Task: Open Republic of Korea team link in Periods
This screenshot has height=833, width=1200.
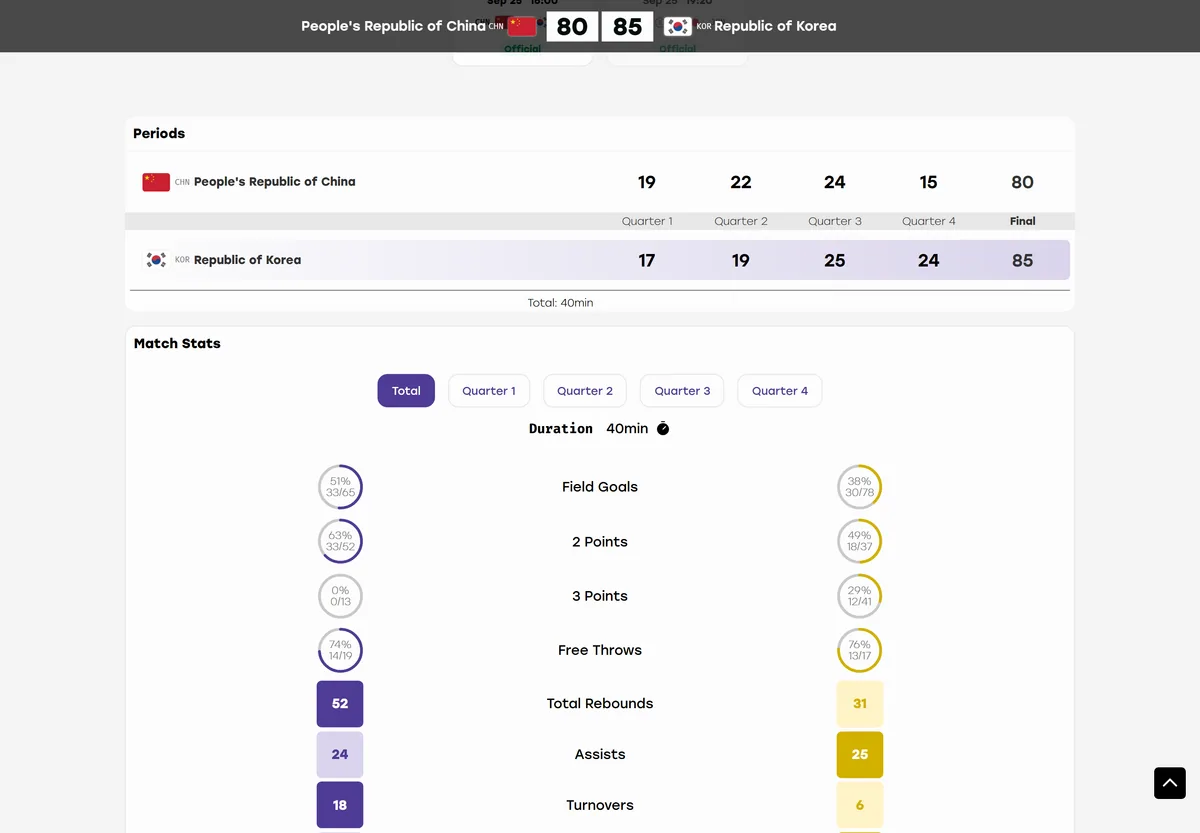Action: 247,260
